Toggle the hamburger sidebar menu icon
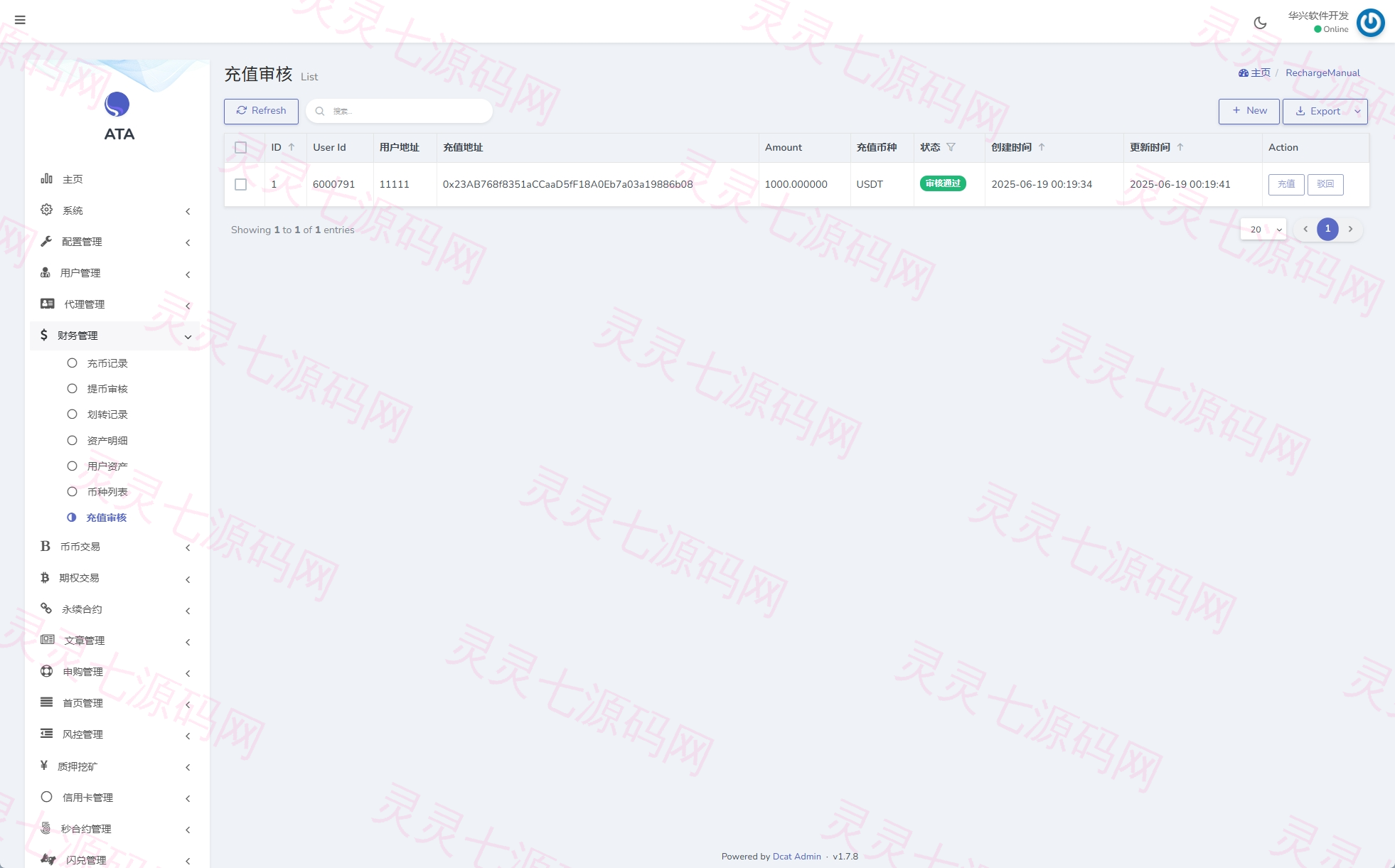Viewport: 1395px width, 868px height. [20, 20]
